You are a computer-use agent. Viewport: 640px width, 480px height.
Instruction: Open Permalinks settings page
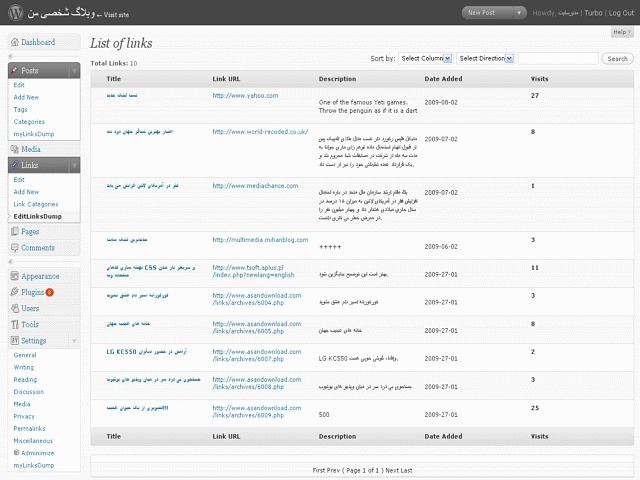(x=29, y=429)
